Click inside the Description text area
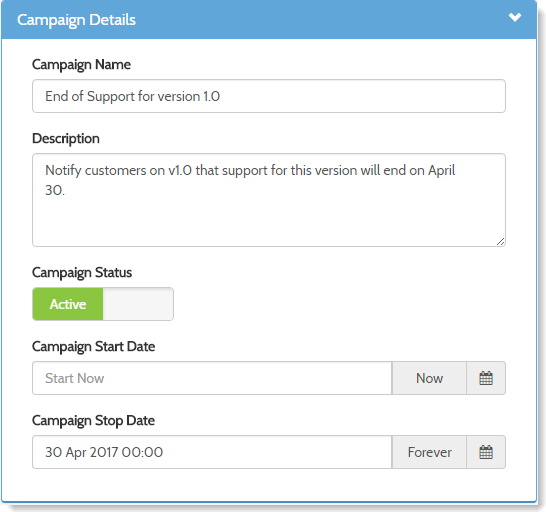 coord(269,200)
